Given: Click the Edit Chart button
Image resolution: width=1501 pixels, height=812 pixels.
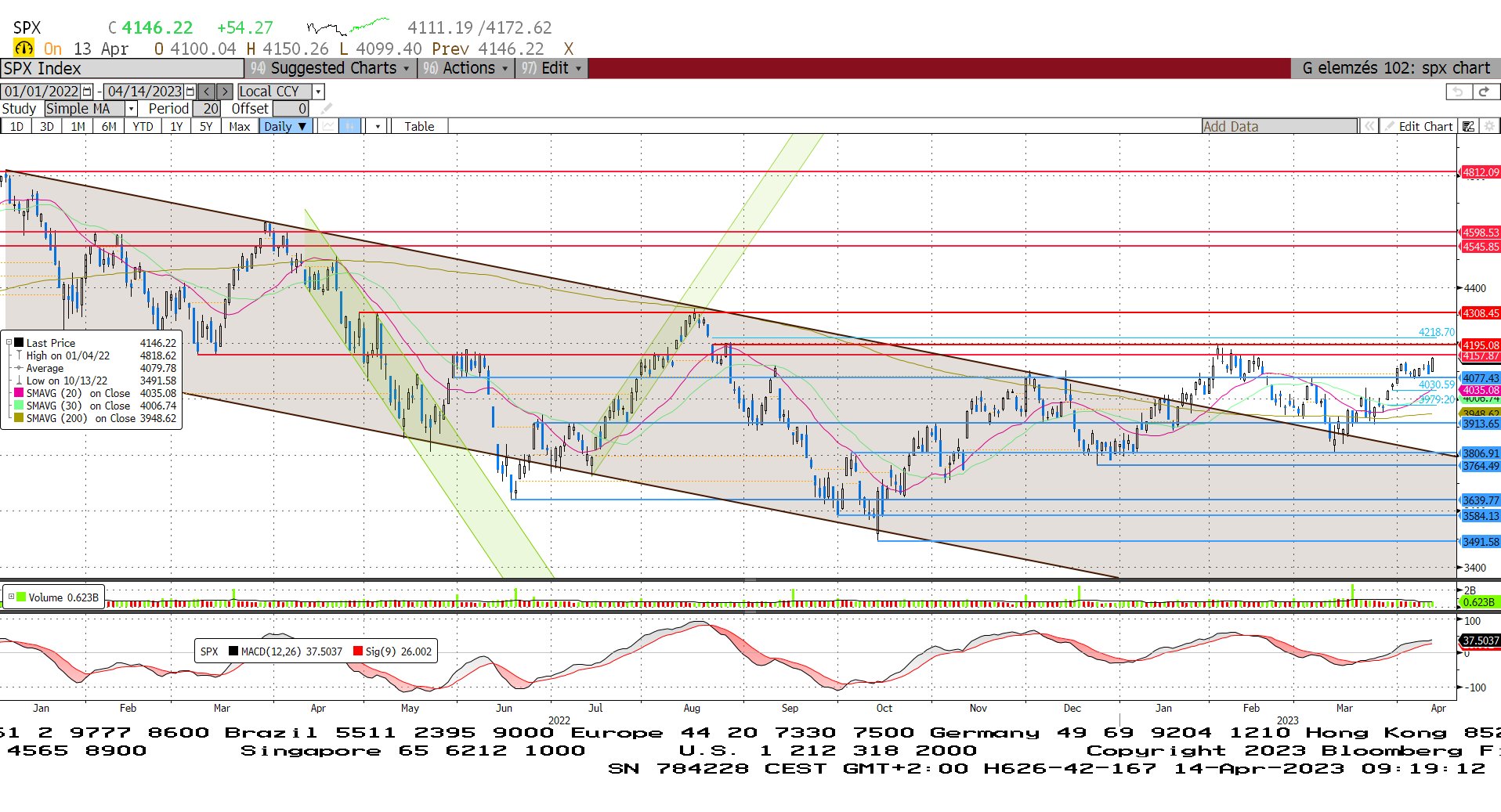Looking at the screenshot, I should point(1420,126).
